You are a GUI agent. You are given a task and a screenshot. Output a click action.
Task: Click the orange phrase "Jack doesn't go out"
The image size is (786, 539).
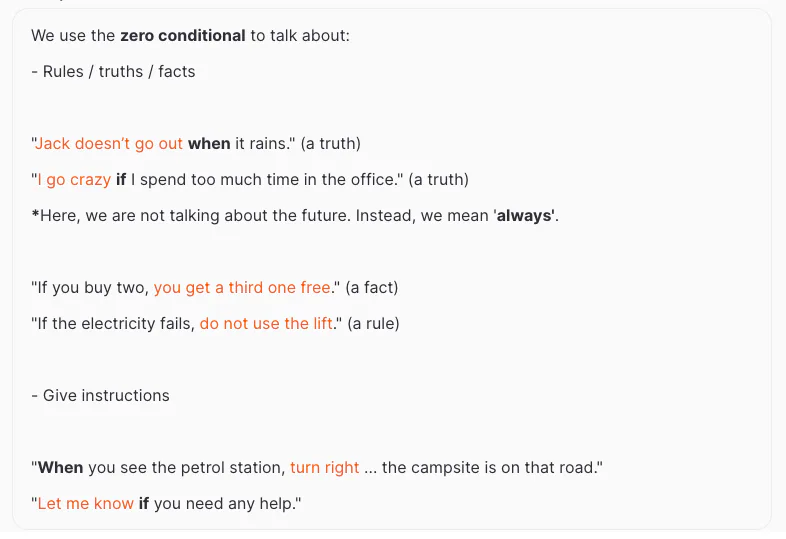point(109,144)
